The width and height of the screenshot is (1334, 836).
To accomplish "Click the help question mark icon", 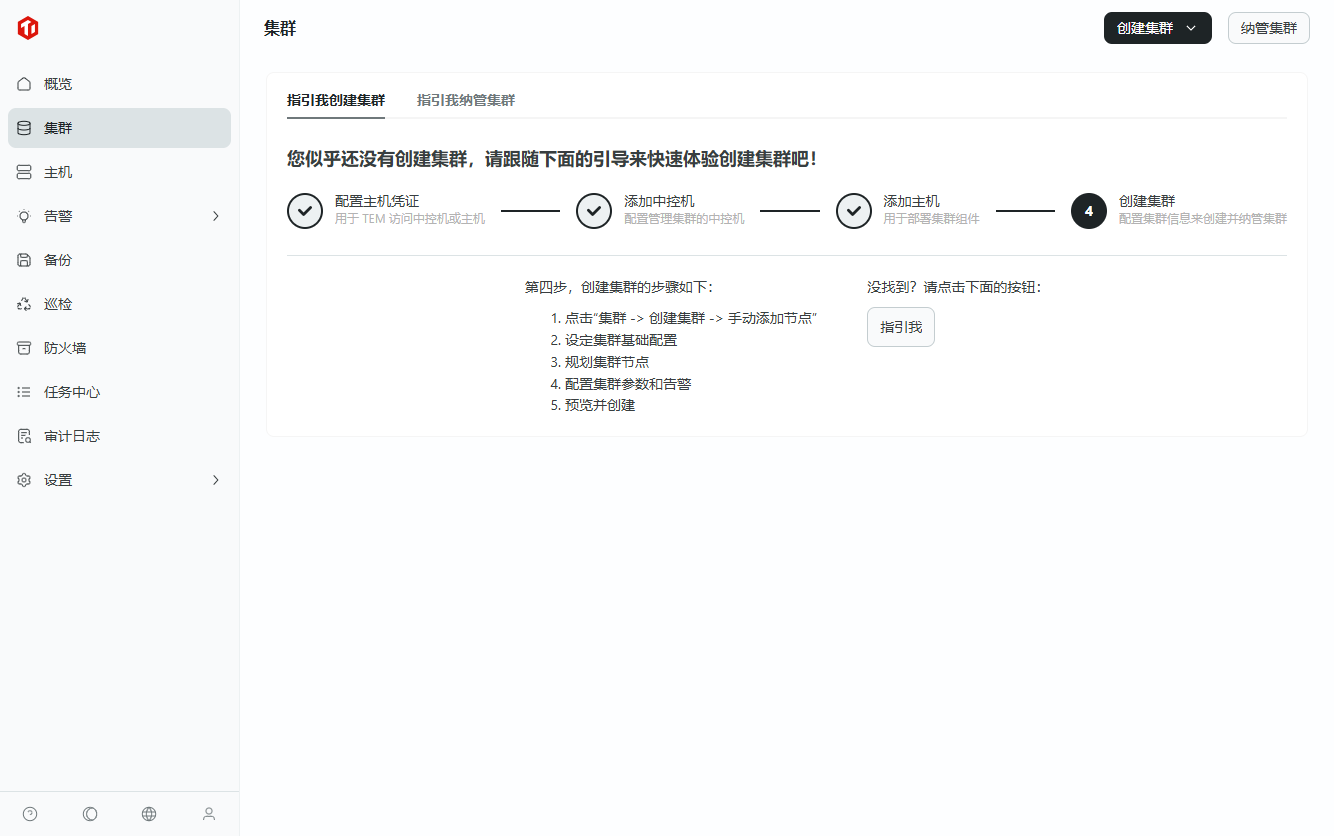I will [30, 814].
